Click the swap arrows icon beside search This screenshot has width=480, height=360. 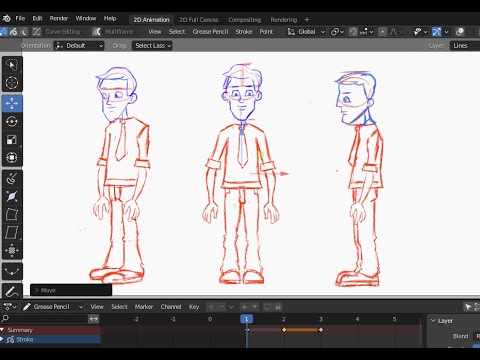(94, 319)
